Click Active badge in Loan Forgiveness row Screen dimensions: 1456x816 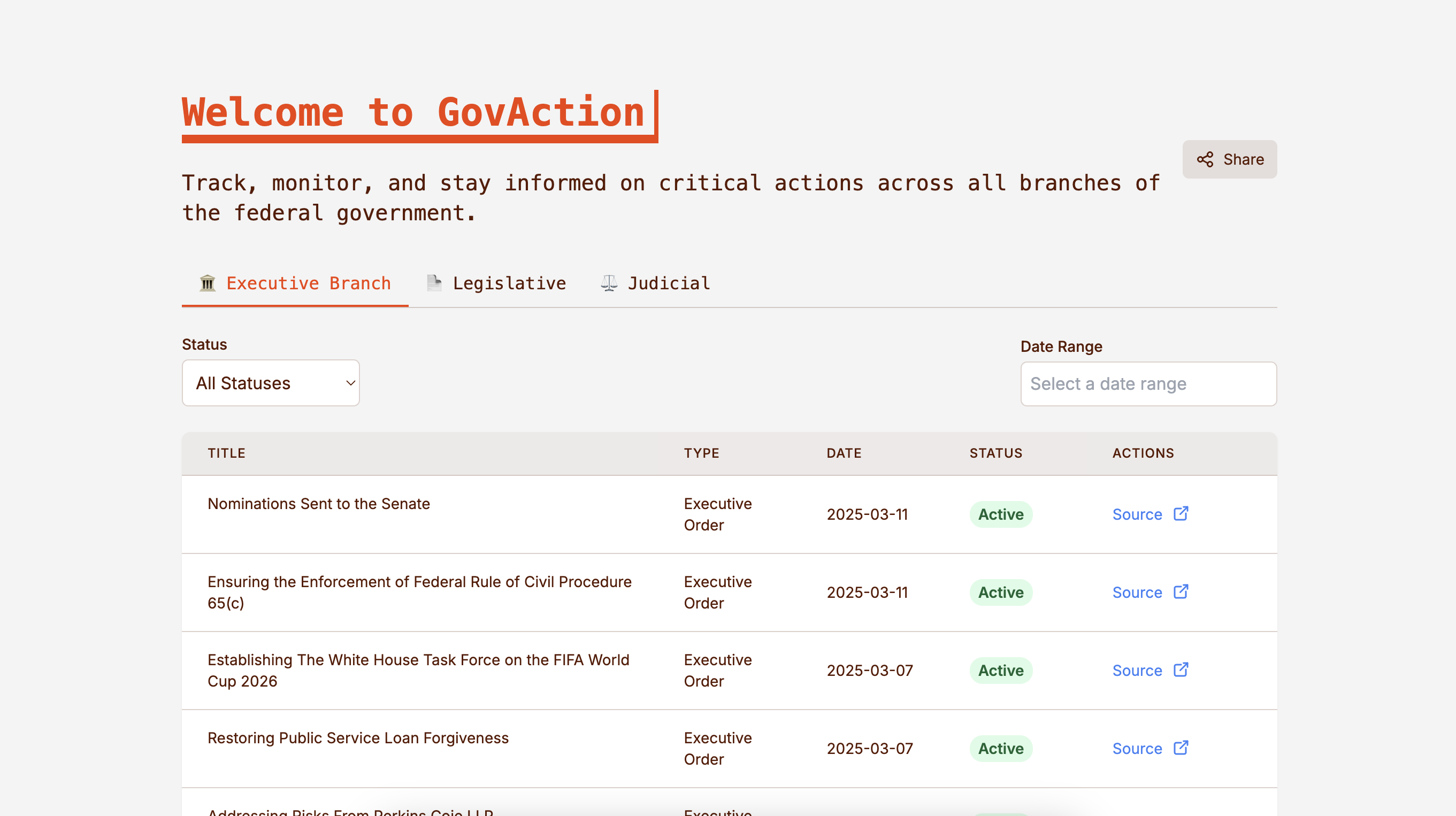(x=1000, y=748)
